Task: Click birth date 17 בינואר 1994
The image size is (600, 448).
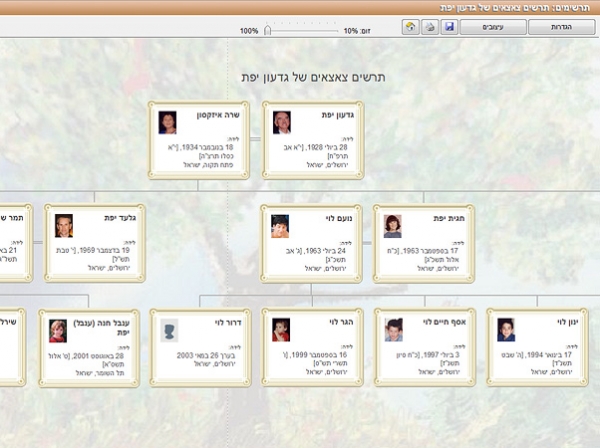Action: tap(549, 355)
